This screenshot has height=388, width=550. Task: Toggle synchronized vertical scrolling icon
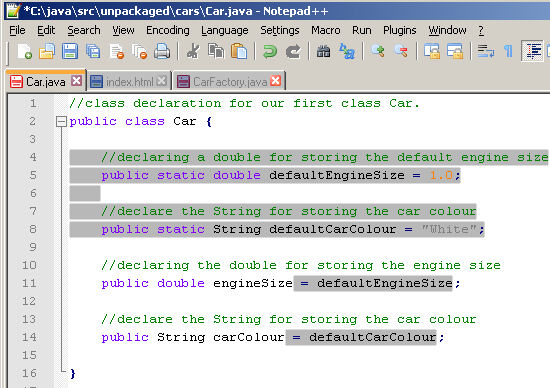432,52
